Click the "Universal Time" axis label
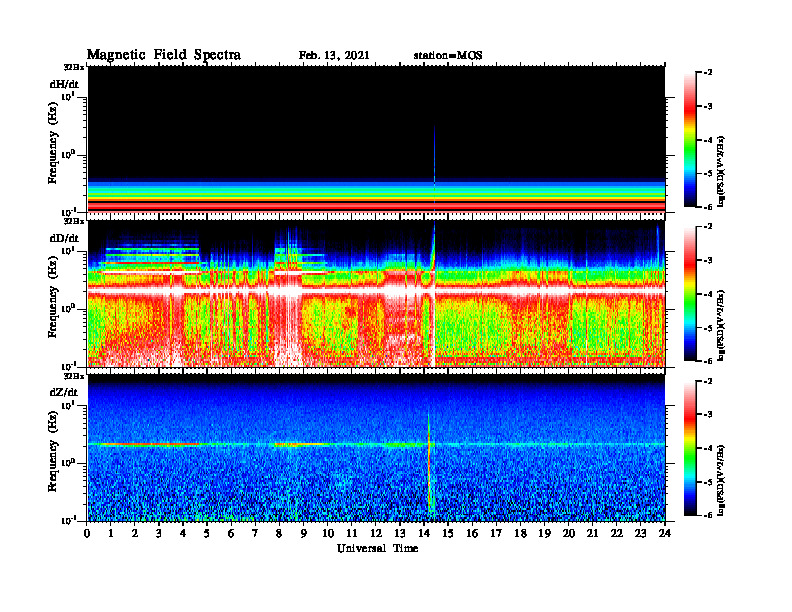The height and width of the screenshot is (612, 792). coord(378,548)
